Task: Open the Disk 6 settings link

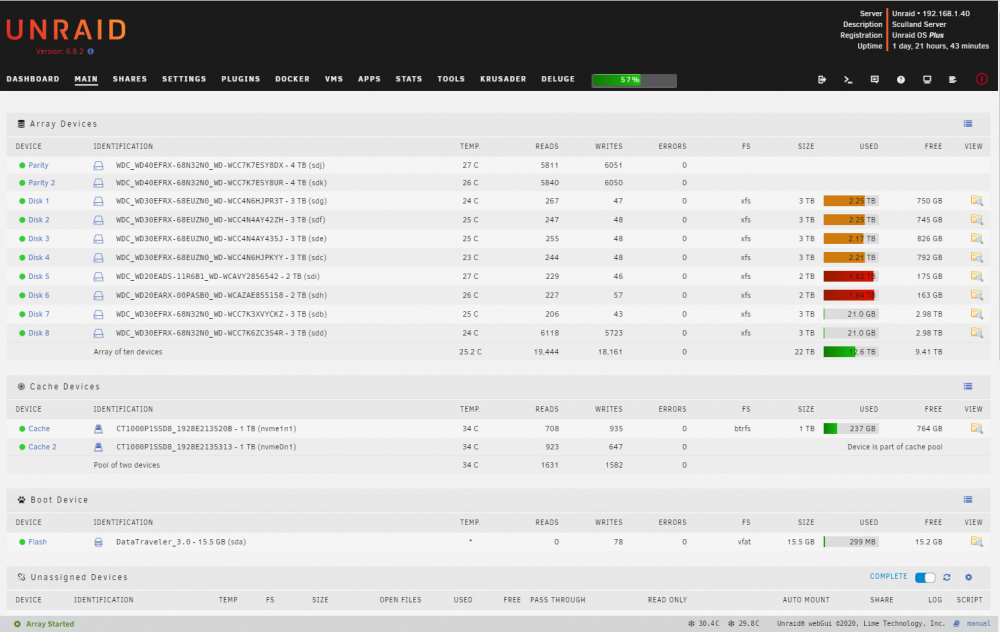Action: (38, 295)
